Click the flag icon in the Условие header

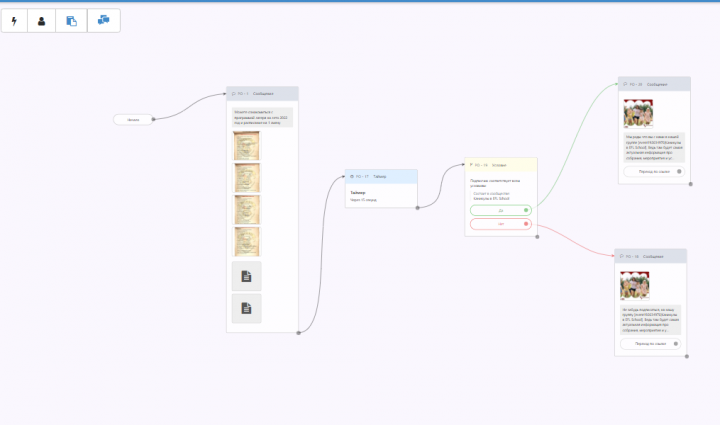point(472,165)
